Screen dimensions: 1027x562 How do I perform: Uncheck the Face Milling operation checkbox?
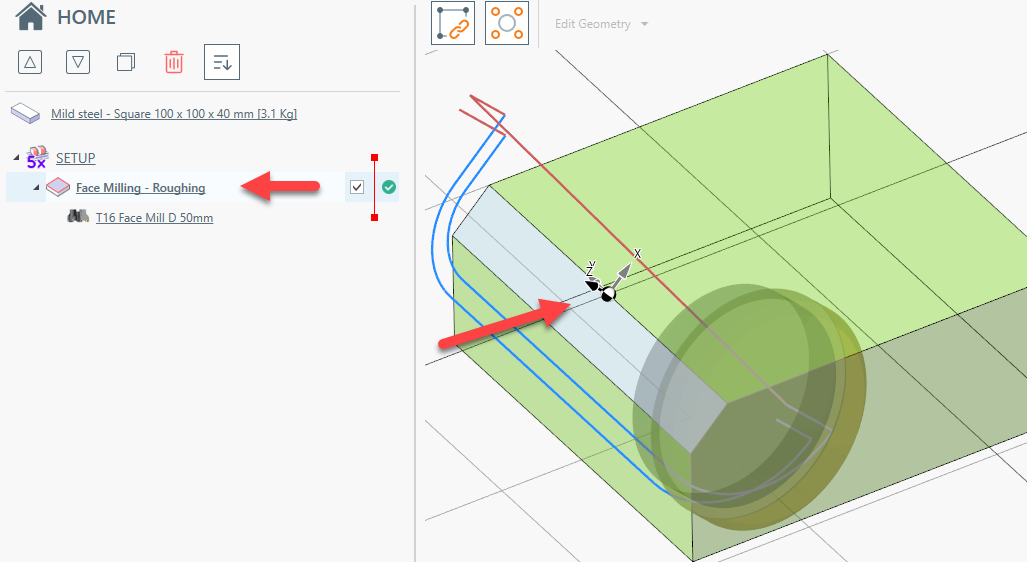pos(357,187)
